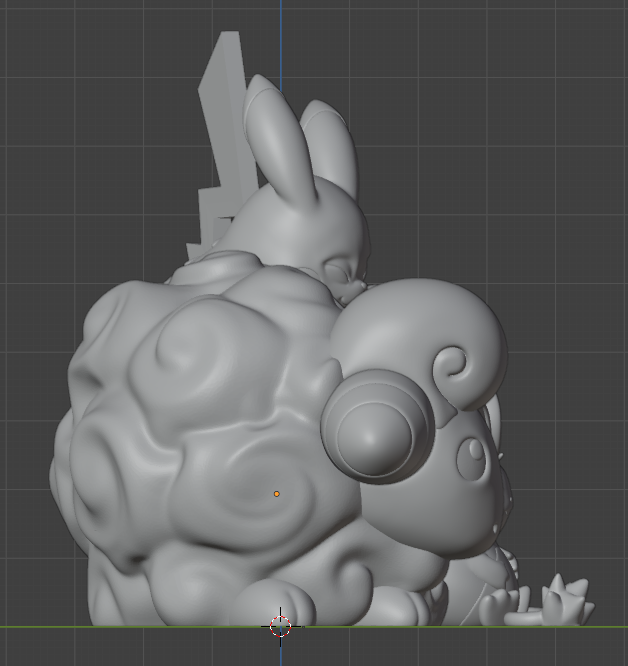This screenshot has height=666, width=628.
Task: Click the spiky flower on the ground
Action: [567, 599]
